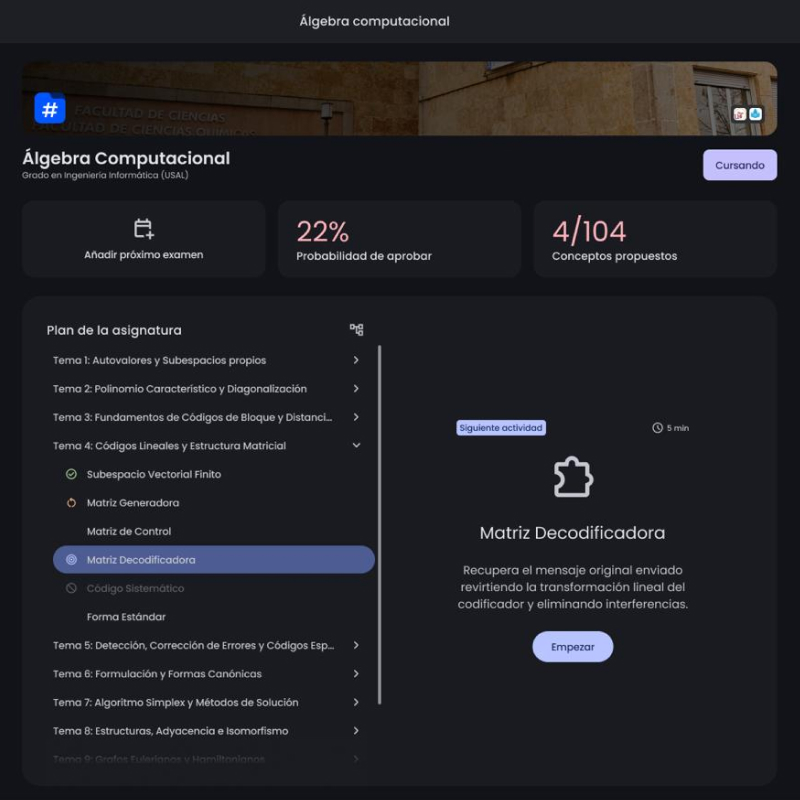
Task: Open the 4/104 Conceptos propuestos card
Action: 655,239
